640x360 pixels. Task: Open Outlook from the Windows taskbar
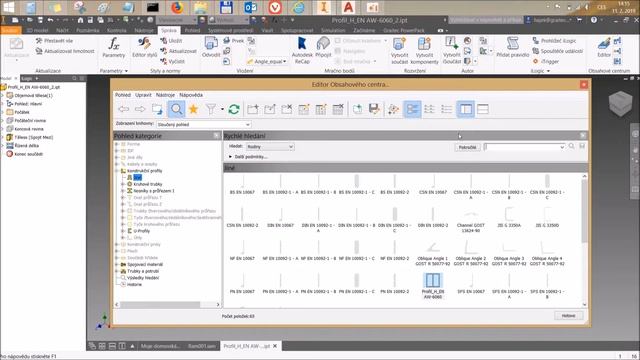tap(250, 7)
